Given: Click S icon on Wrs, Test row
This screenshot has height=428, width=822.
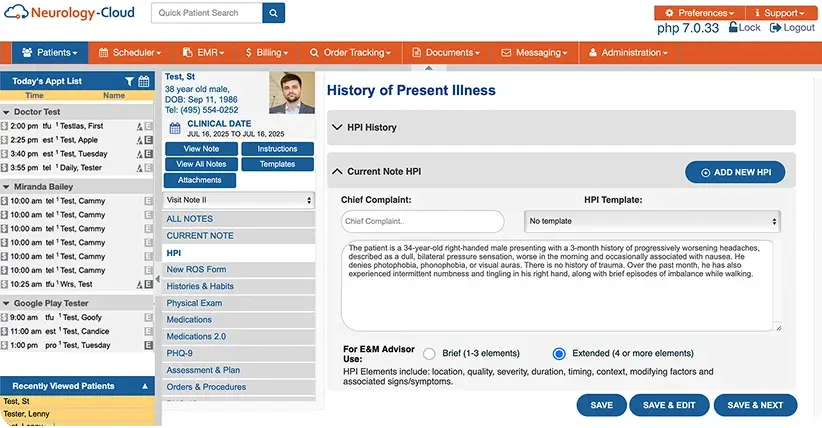Looking at the screenshot, I should click(x=5, y=284).
